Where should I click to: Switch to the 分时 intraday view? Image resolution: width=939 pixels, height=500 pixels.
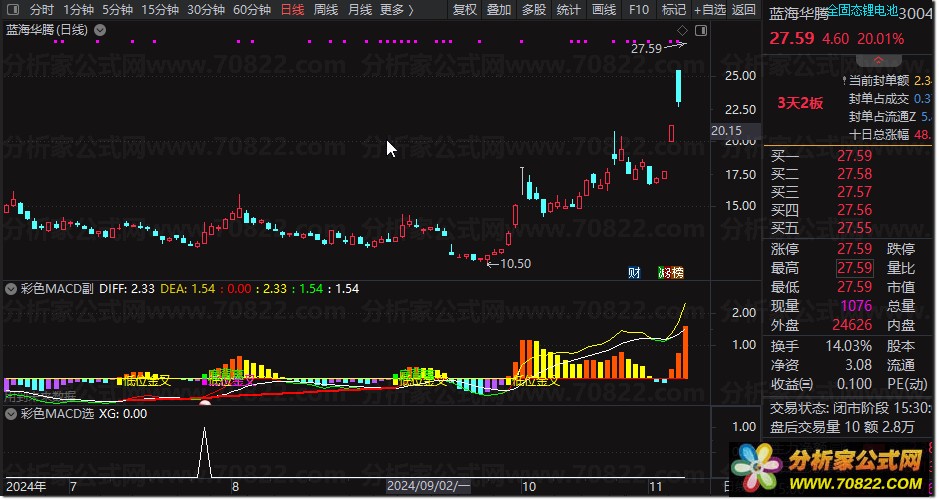(42, 10)
